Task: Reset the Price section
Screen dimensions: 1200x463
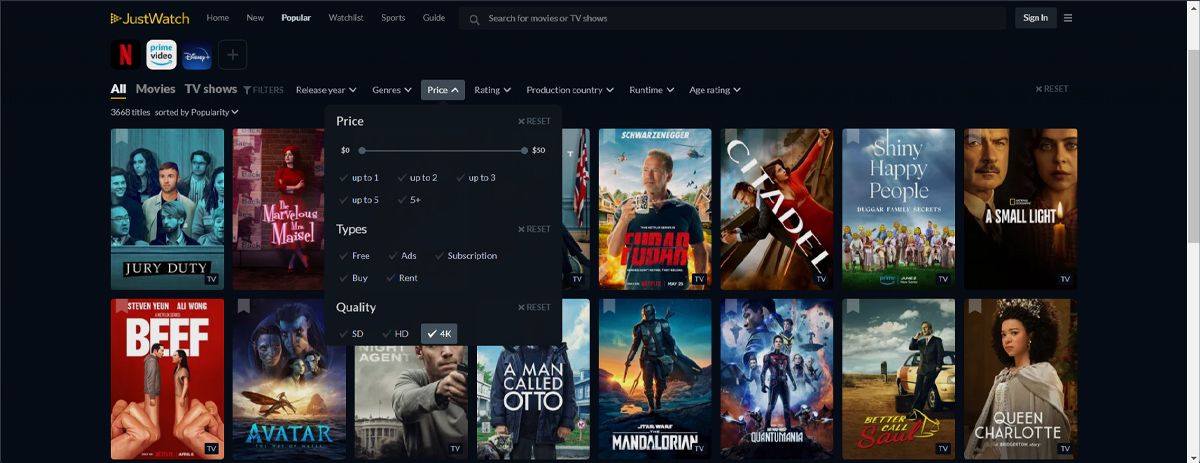Action: pos(534,121)
